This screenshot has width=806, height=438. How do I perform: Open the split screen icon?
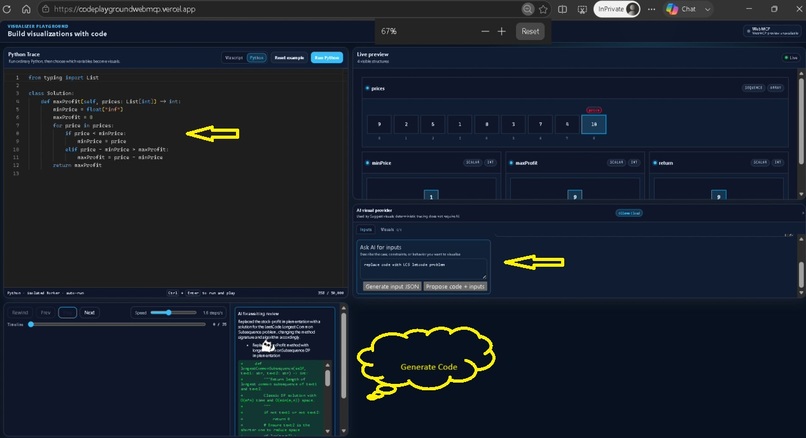(563, 9)
